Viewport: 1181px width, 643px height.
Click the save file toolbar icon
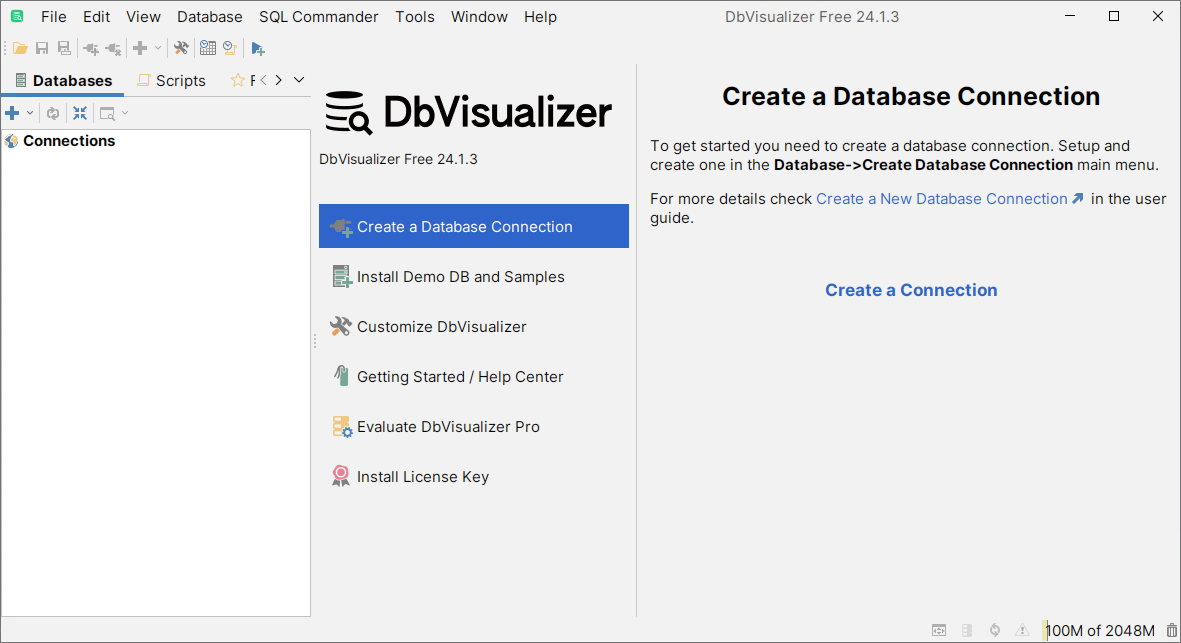click(42, 48)
